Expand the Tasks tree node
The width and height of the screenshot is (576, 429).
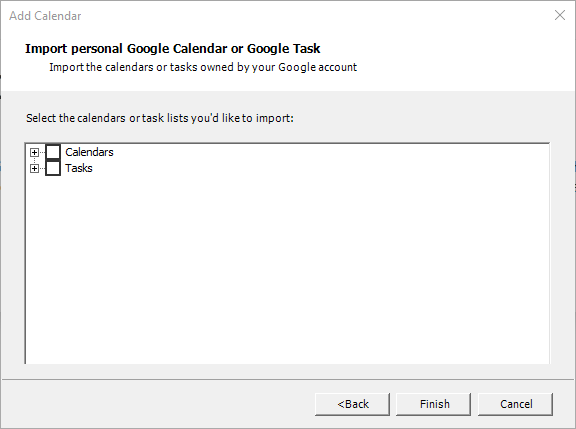(x=34, y=168)
